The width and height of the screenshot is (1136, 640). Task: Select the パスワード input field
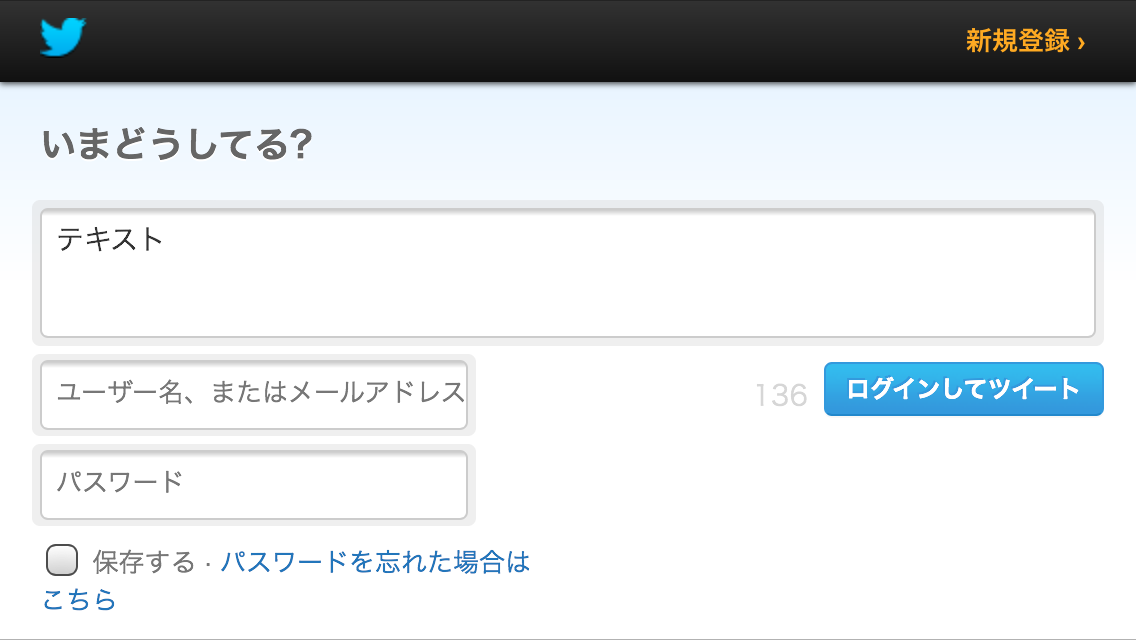(x=254, y=484)
